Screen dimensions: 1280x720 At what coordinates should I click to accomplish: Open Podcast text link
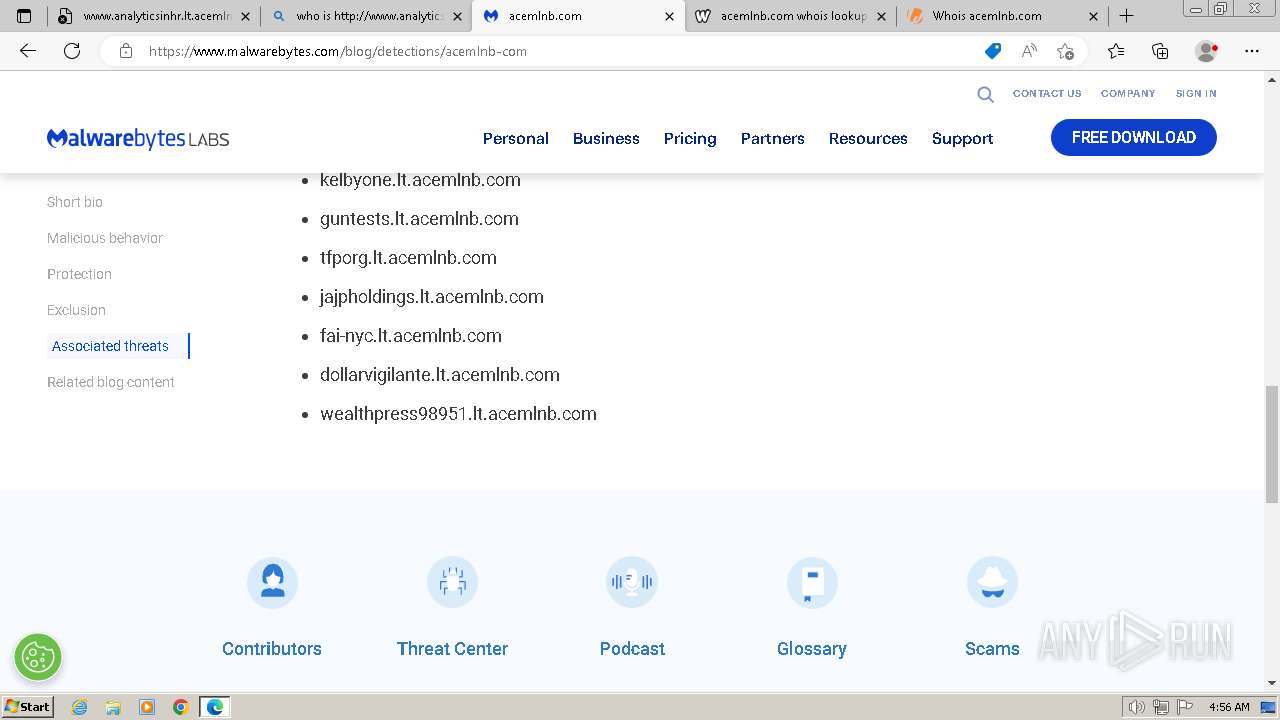tap(632, 648)
